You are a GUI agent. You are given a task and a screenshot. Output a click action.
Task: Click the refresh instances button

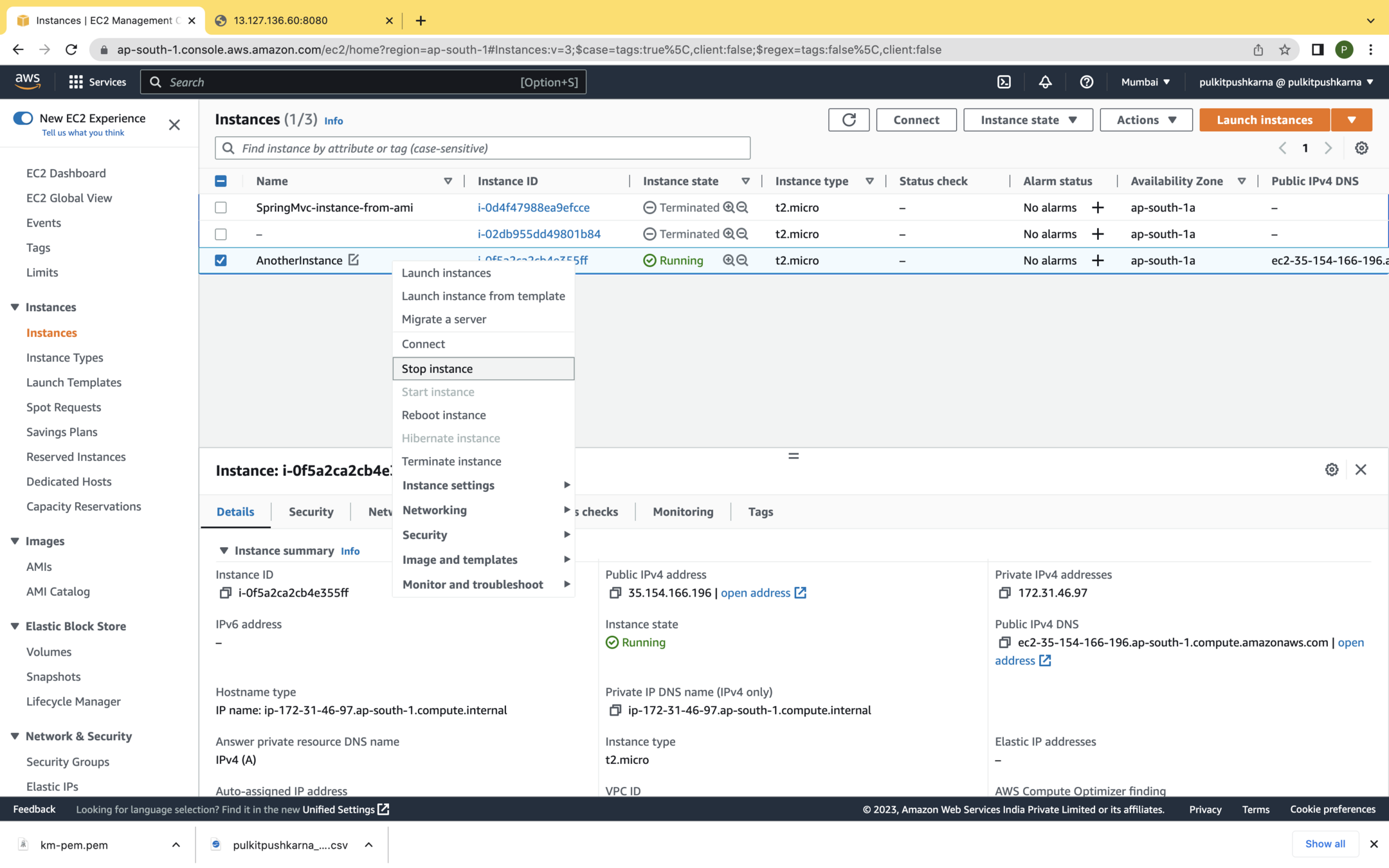point(848,120)
